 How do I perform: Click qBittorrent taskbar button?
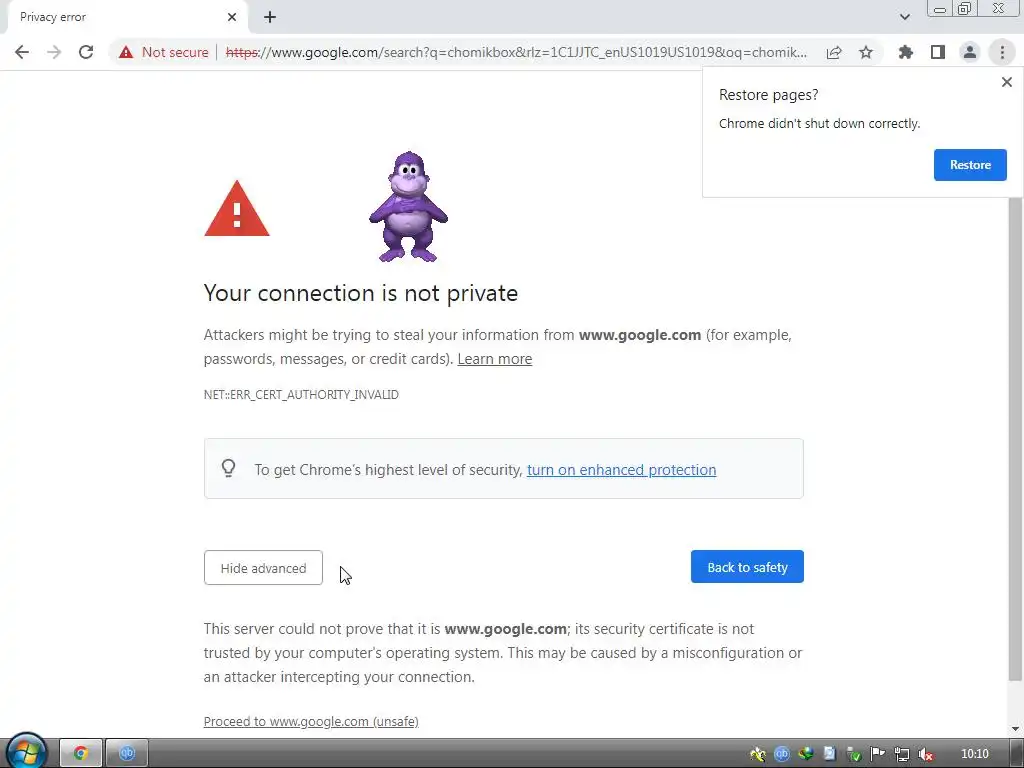127,753
